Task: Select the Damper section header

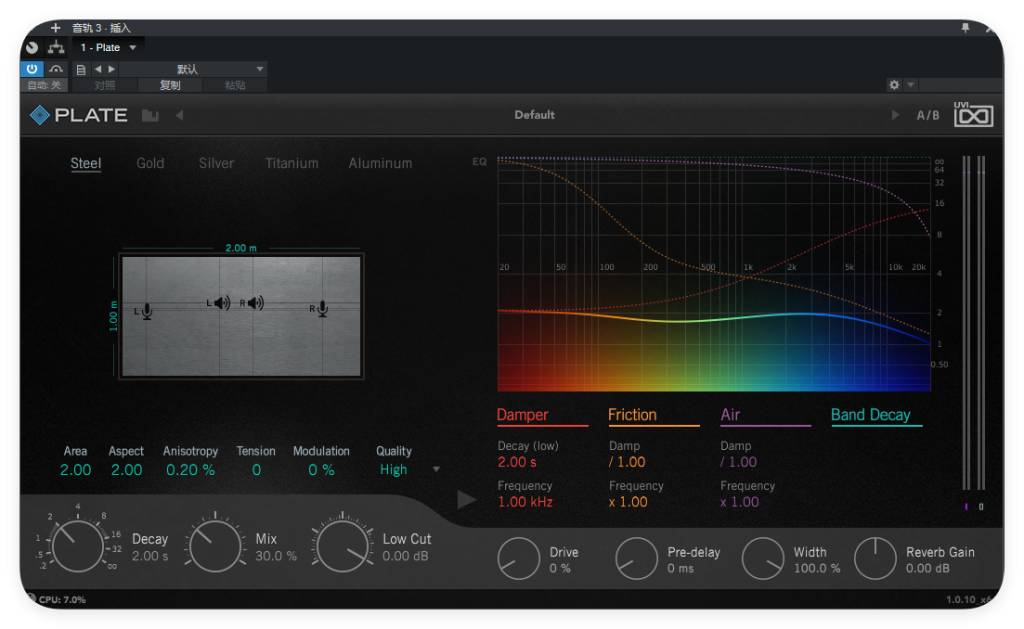Action: 542,415
